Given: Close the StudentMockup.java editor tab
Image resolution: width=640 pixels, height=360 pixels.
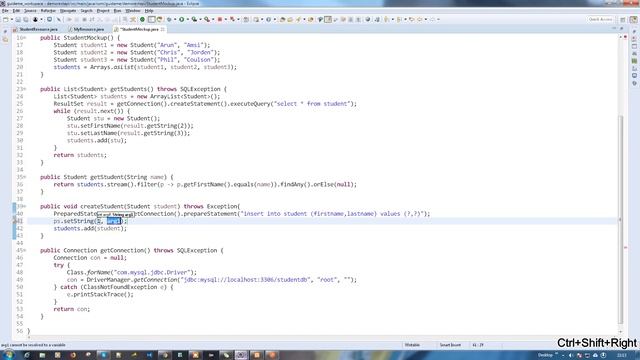Looking at the screenshot, I should 163,29.
